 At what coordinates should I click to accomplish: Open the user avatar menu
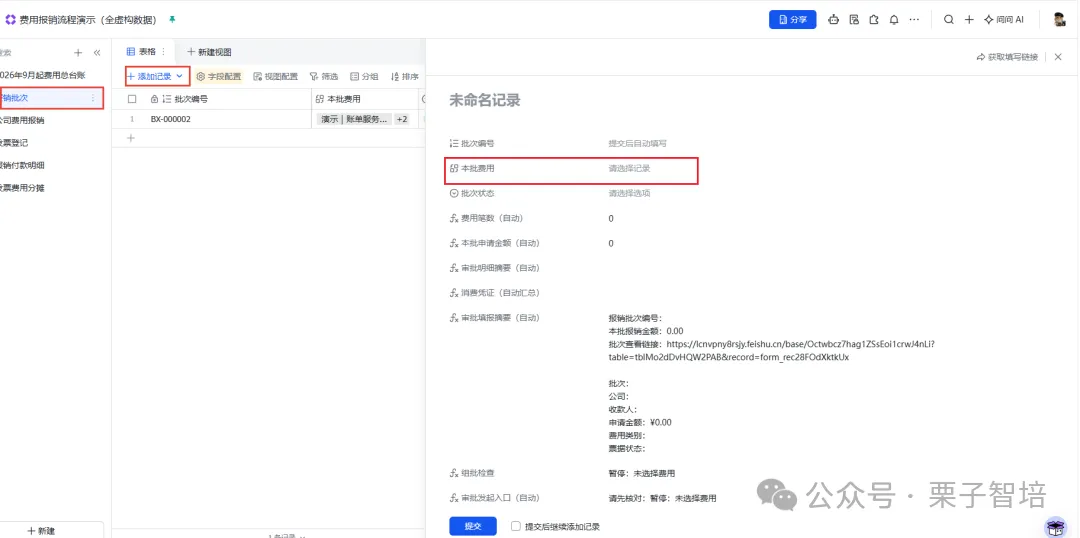(1059, 19)
